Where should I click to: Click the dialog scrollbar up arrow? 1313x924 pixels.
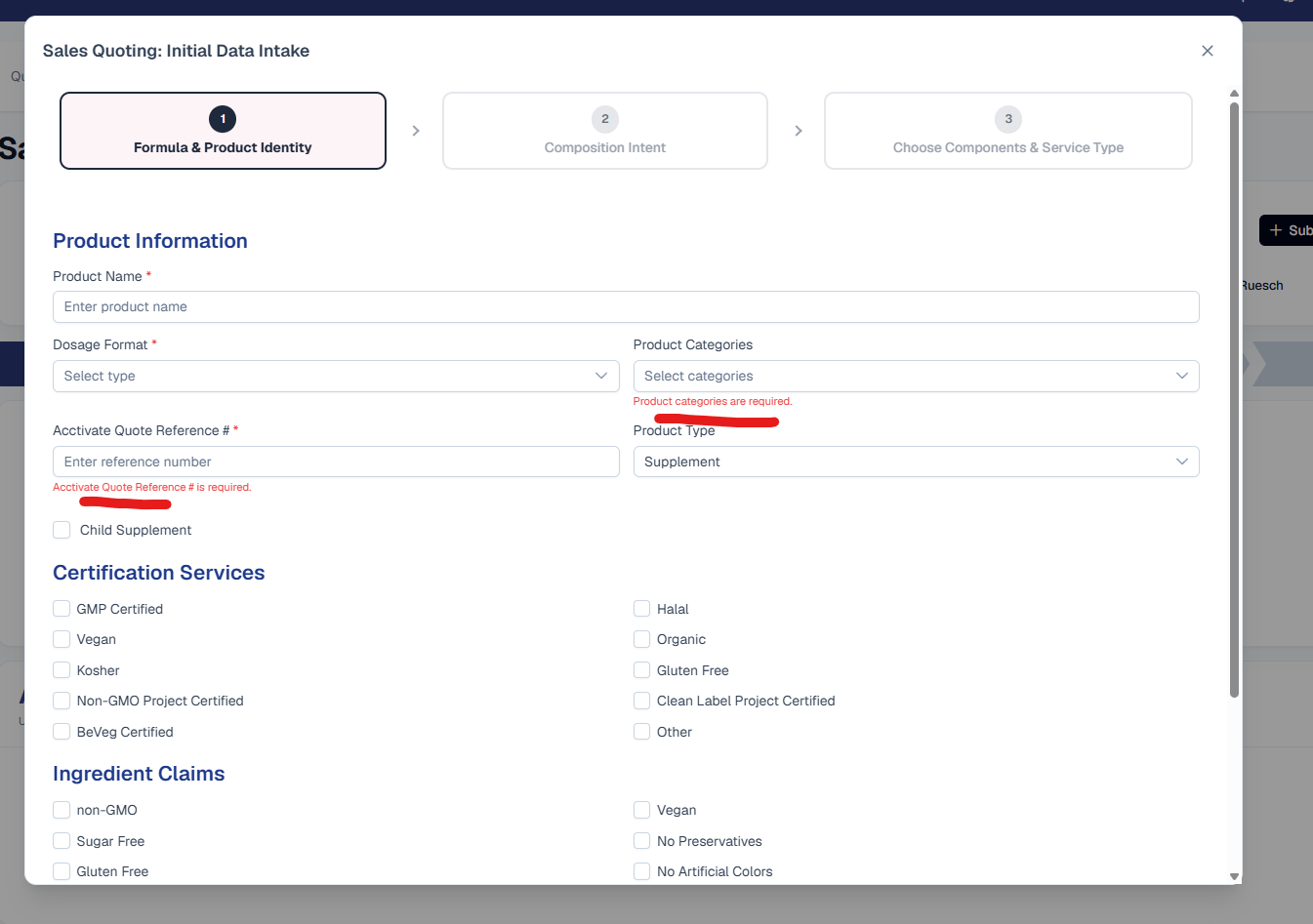point(1234,94)
